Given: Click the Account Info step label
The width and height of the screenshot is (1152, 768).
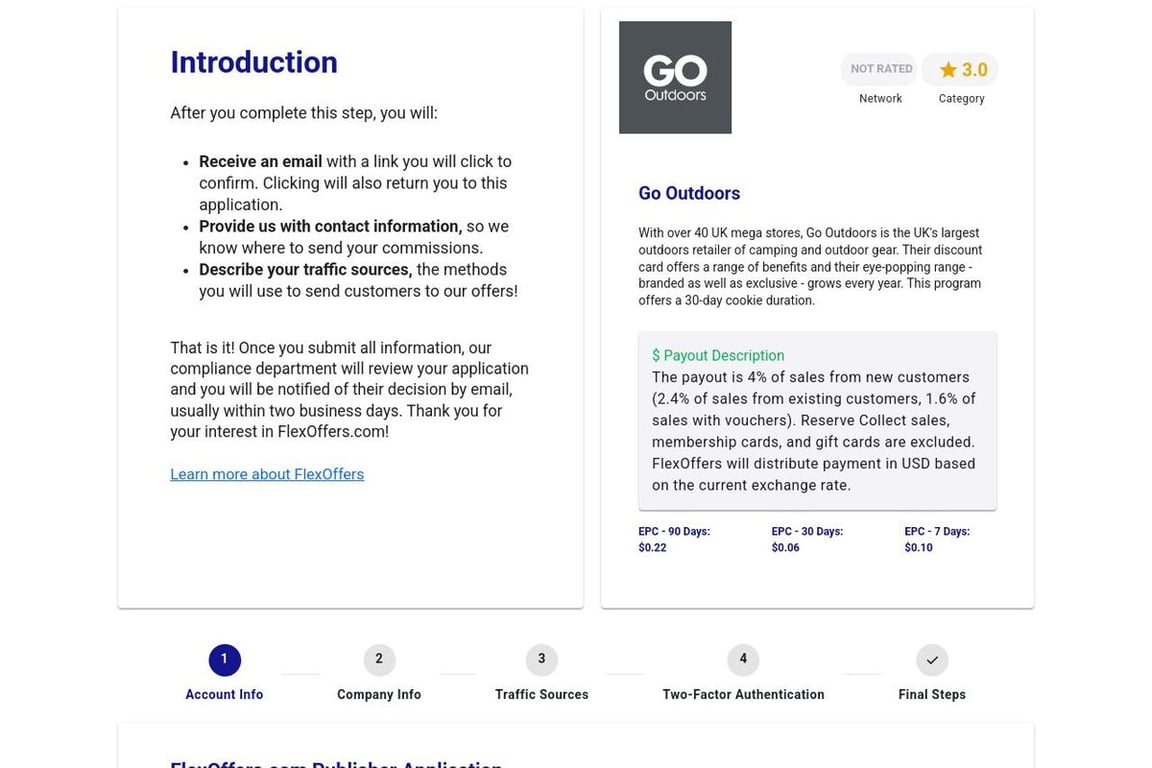Looking at the screenshot, I should 224,695.
